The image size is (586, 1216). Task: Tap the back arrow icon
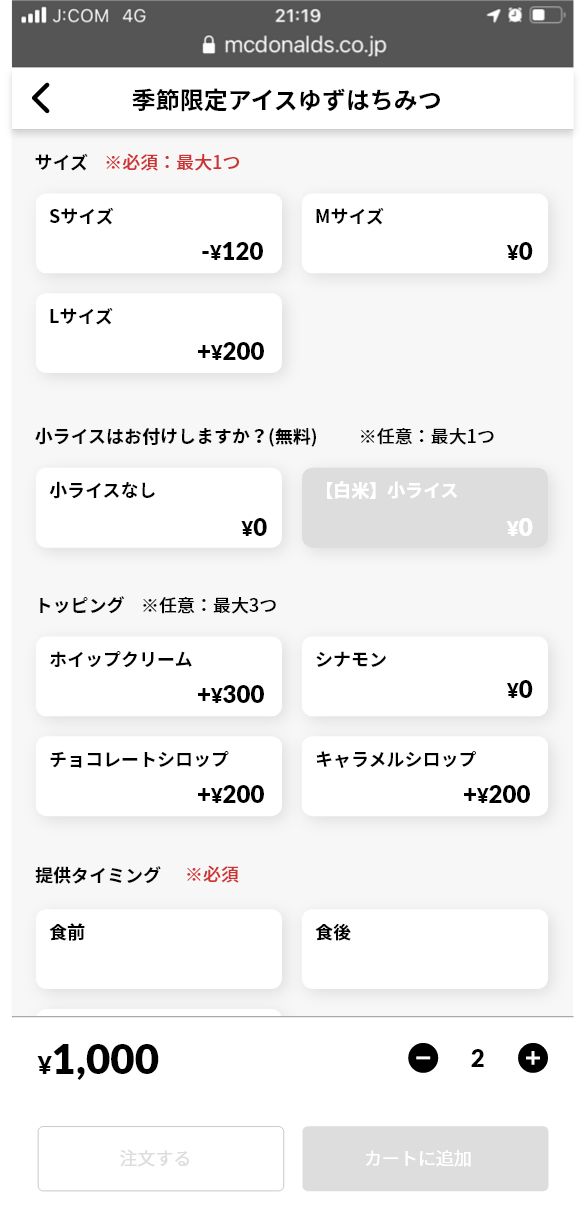tap(39, 97)
